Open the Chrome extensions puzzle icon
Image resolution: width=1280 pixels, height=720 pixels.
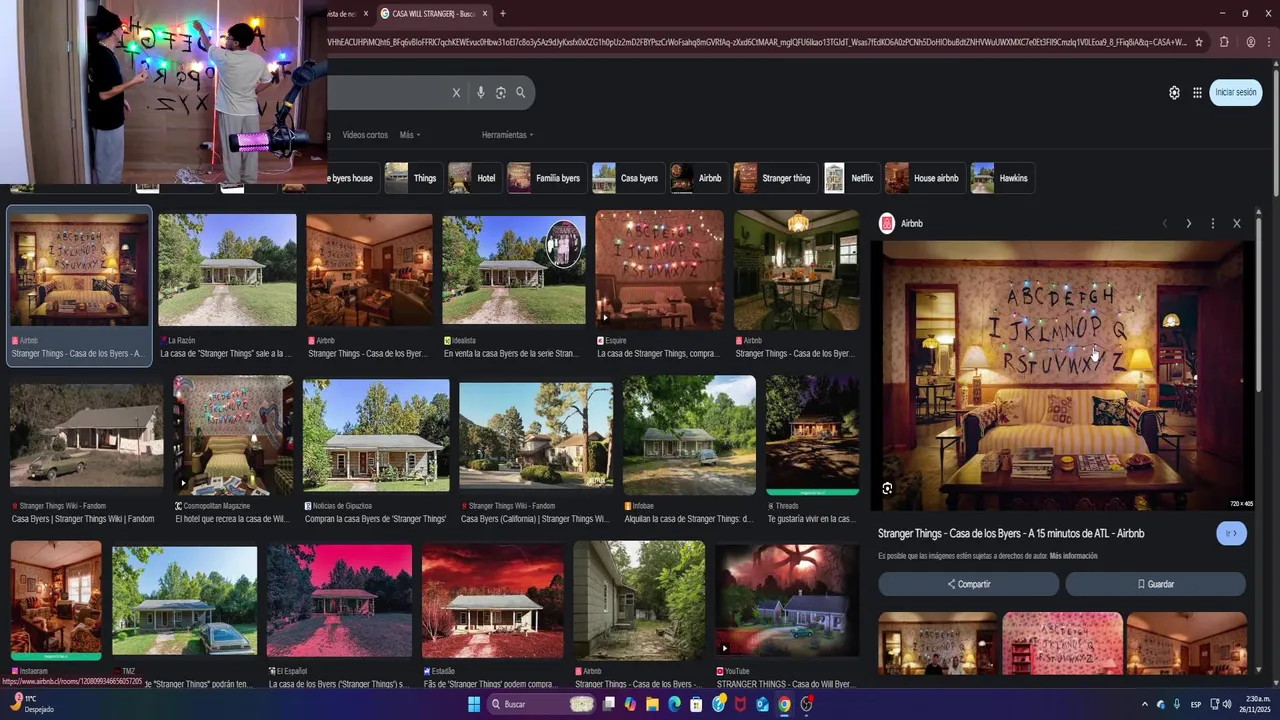pyautogui.click(x=1224, y=42)
